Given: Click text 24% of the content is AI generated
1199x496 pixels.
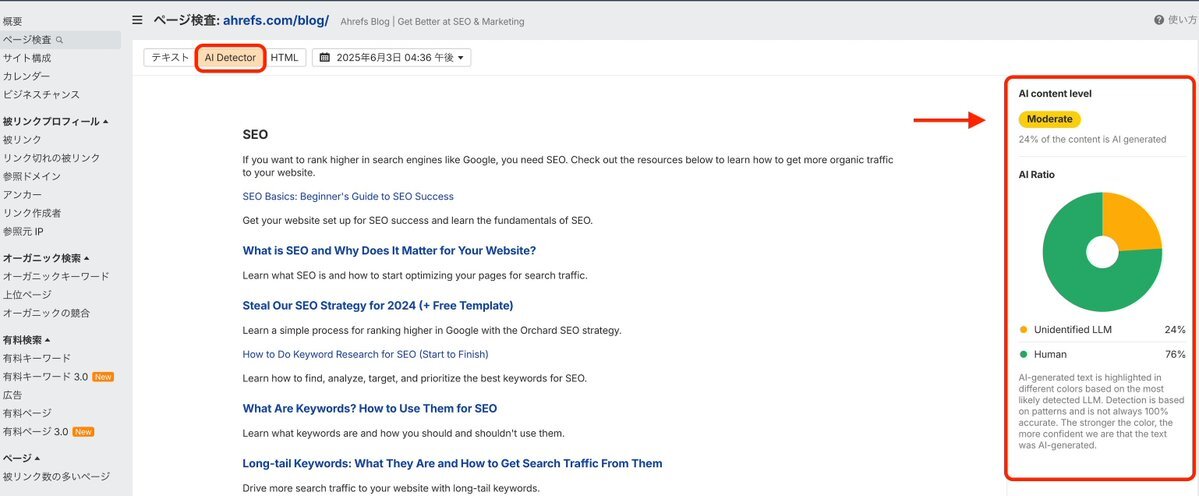Looking at the screenshot, I should click(x=1093, y=140).
